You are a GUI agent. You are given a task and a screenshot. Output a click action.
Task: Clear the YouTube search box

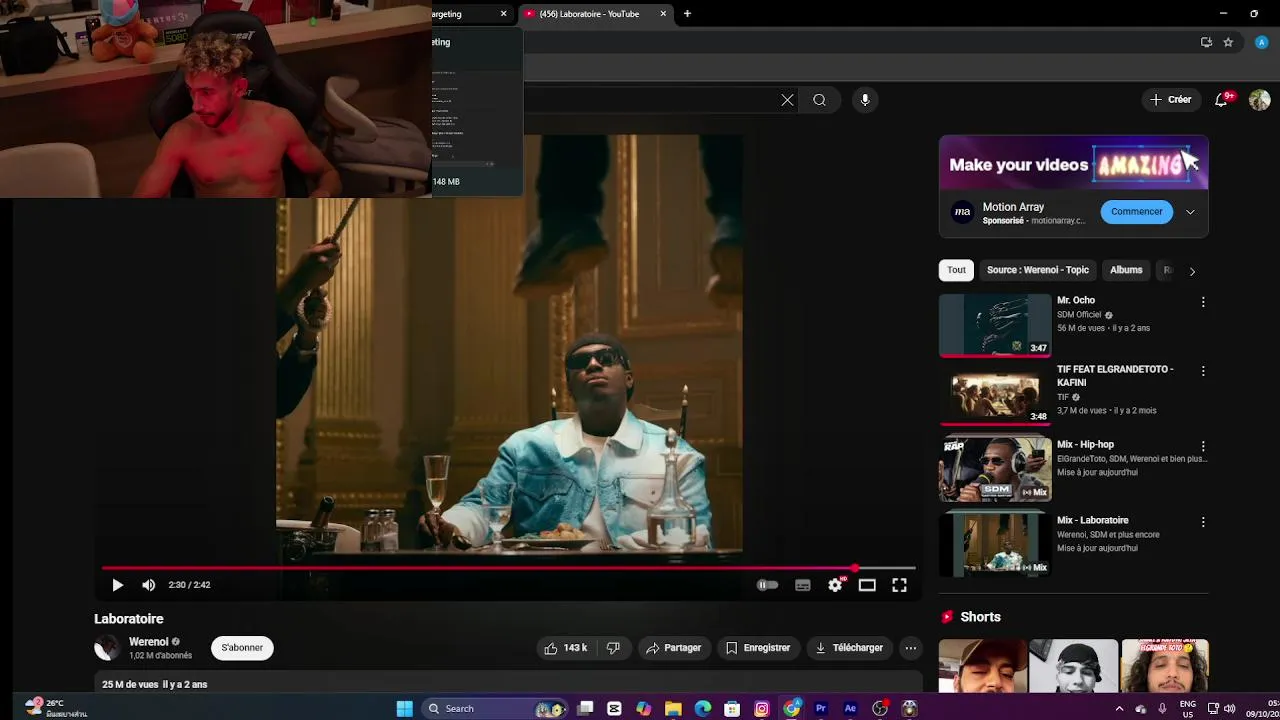tap(787, 100)
